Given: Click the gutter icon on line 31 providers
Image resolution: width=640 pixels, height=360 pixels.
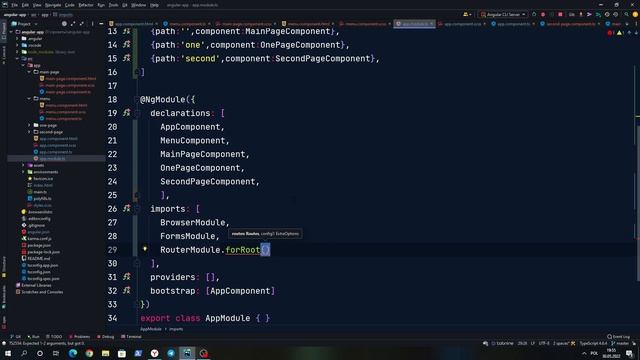Looking at the screenshot, I should point(127,277).
